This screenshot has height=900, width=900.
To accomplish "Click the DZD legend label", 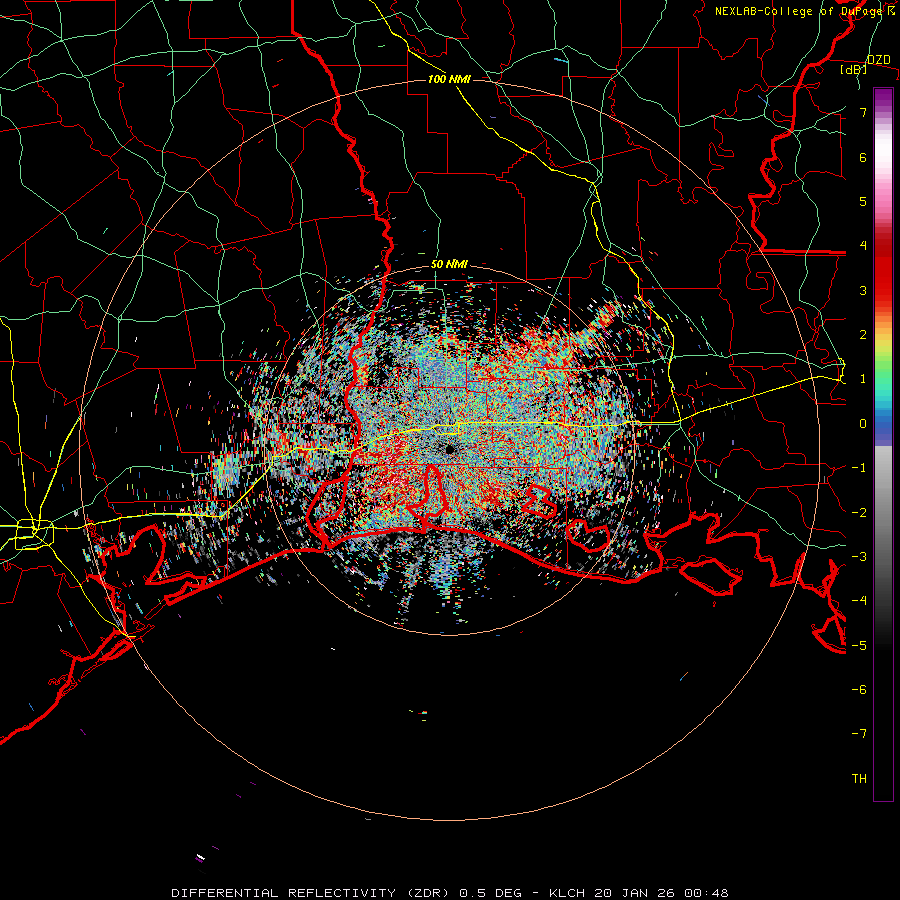I will click(879, 60).
